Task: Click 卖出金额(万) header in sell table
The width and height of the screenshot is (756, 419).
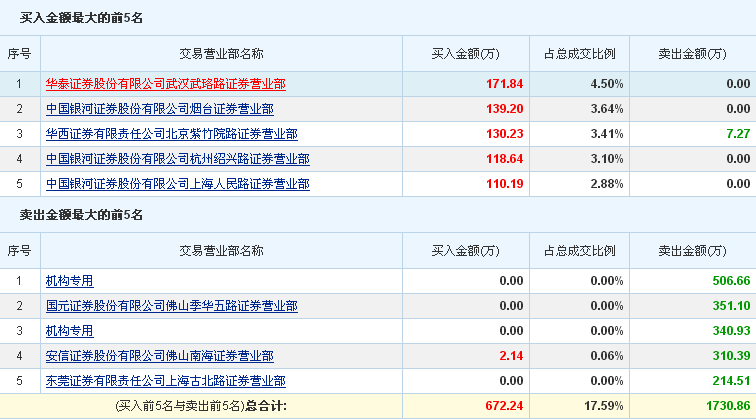Action: 692,251
